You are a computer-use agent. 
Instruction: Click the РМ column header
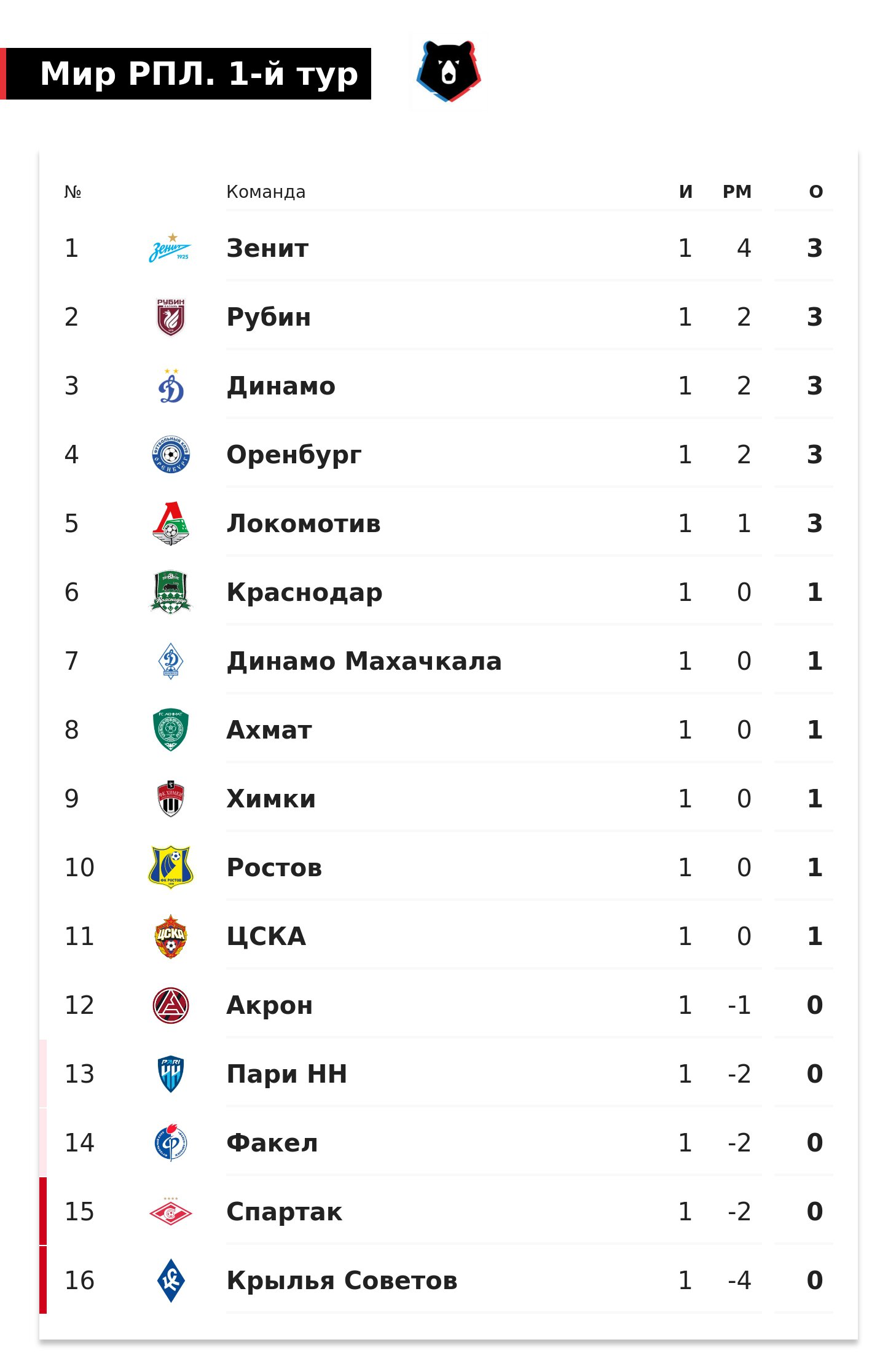coord(737,192)
